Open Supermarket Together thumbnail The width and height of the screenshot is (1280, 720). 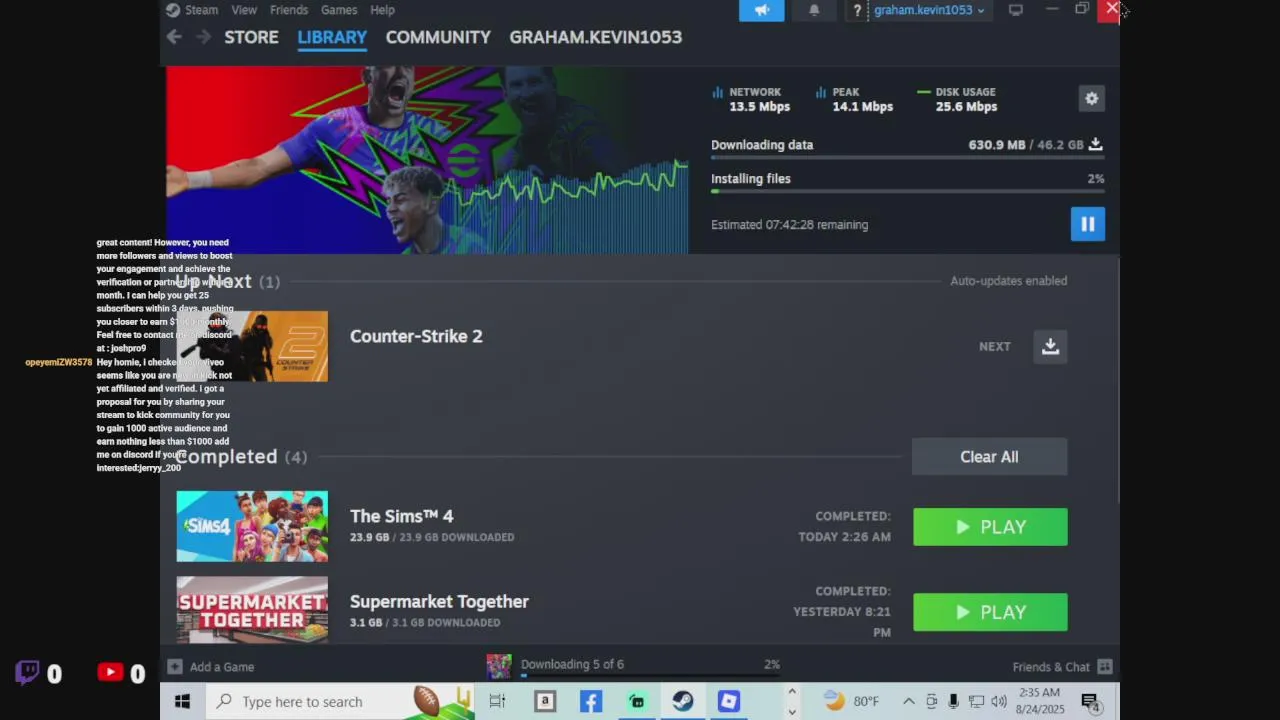[x=252, y=610]
